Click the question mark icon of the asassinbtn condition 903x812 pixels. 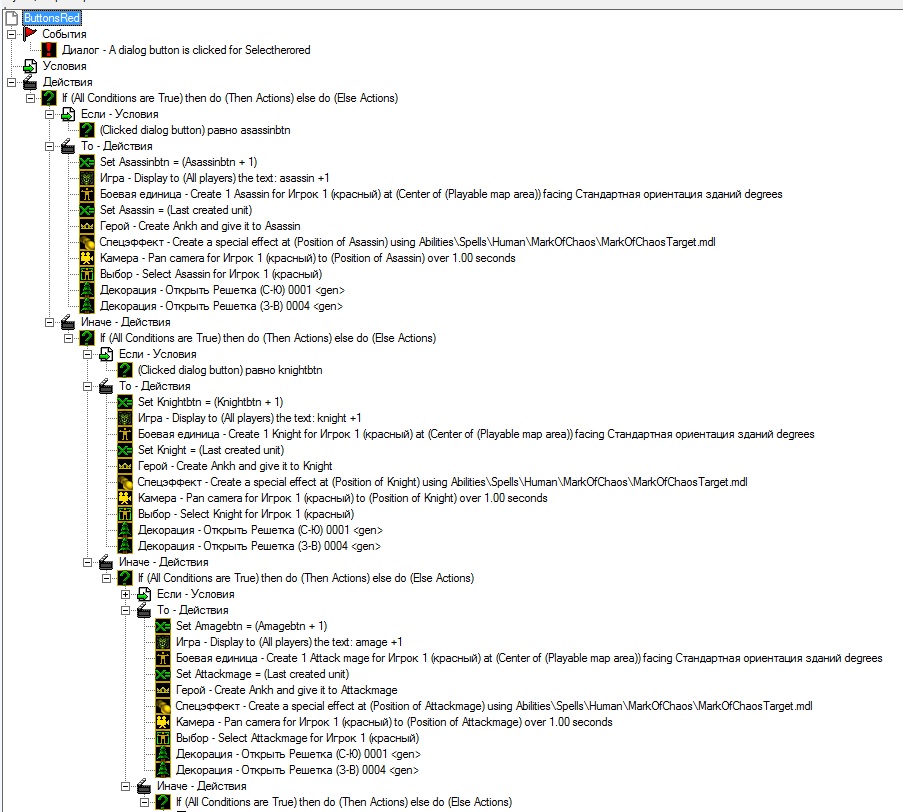tap(87, 130)
